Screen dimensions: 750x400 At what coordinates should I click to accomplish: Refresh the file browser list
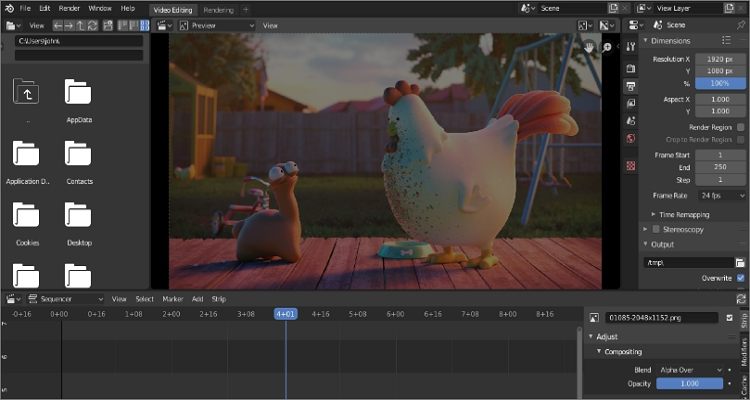92,25
